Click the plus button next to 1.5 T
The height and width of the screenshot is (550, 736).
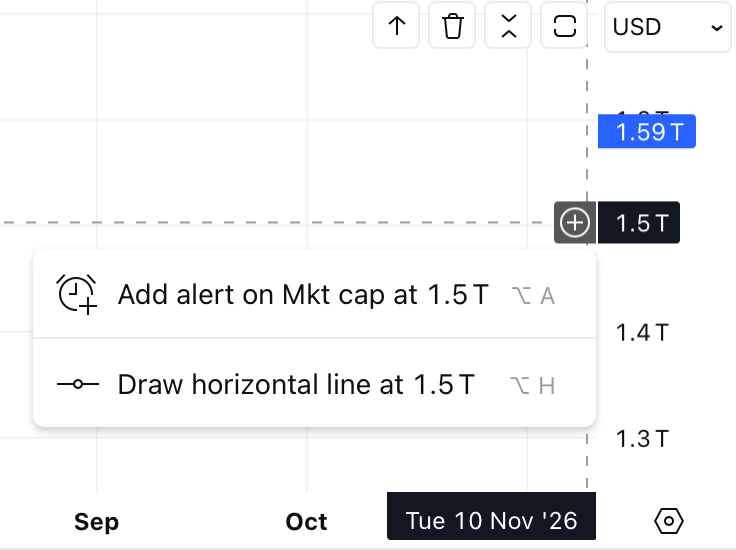(x=575, y=222)
